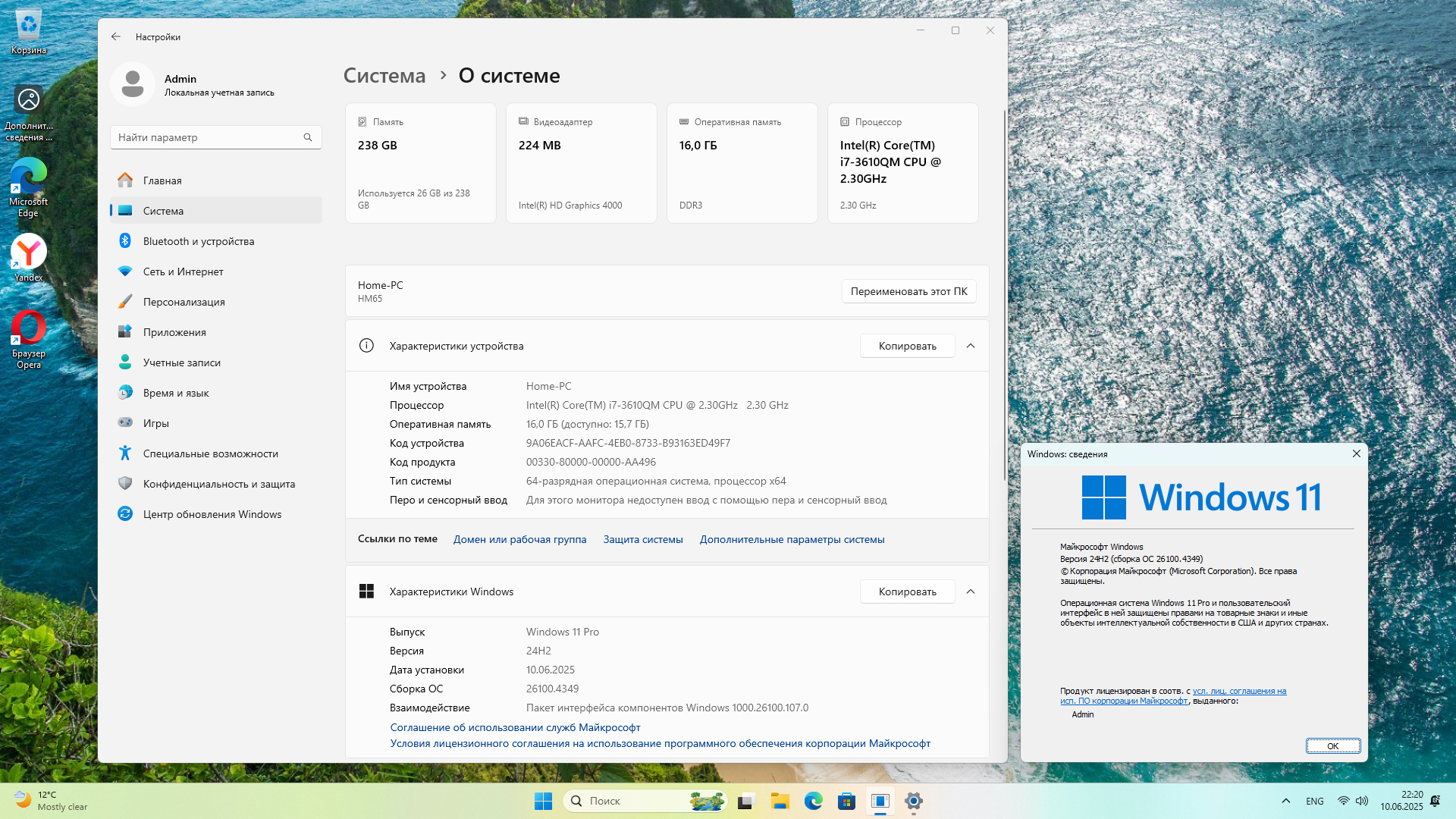
Task: Open Дополнительные параметры системы link
Action: (792, 539)
